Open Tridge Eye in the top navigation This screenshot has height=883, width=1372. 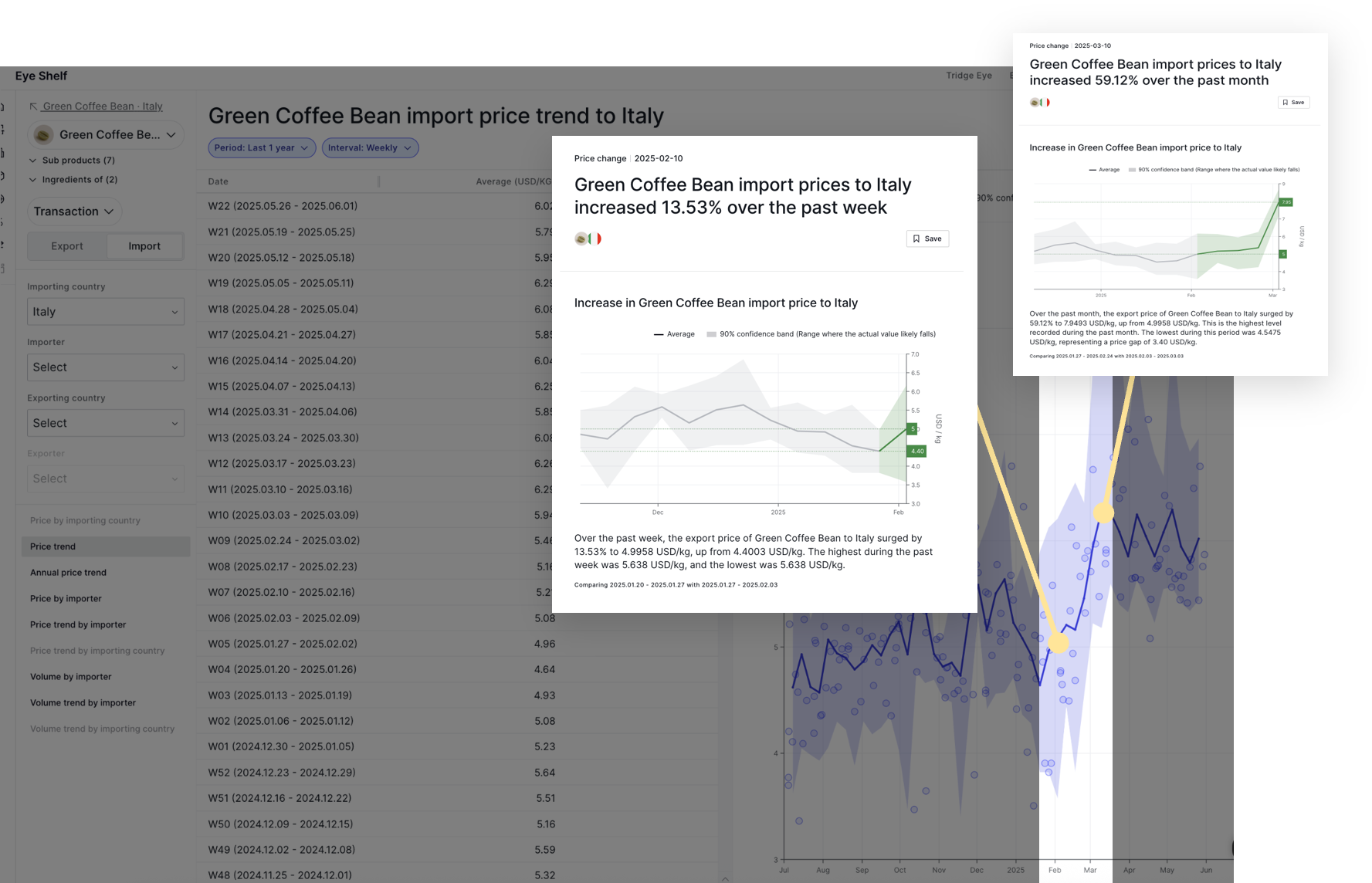pos(969,76)
